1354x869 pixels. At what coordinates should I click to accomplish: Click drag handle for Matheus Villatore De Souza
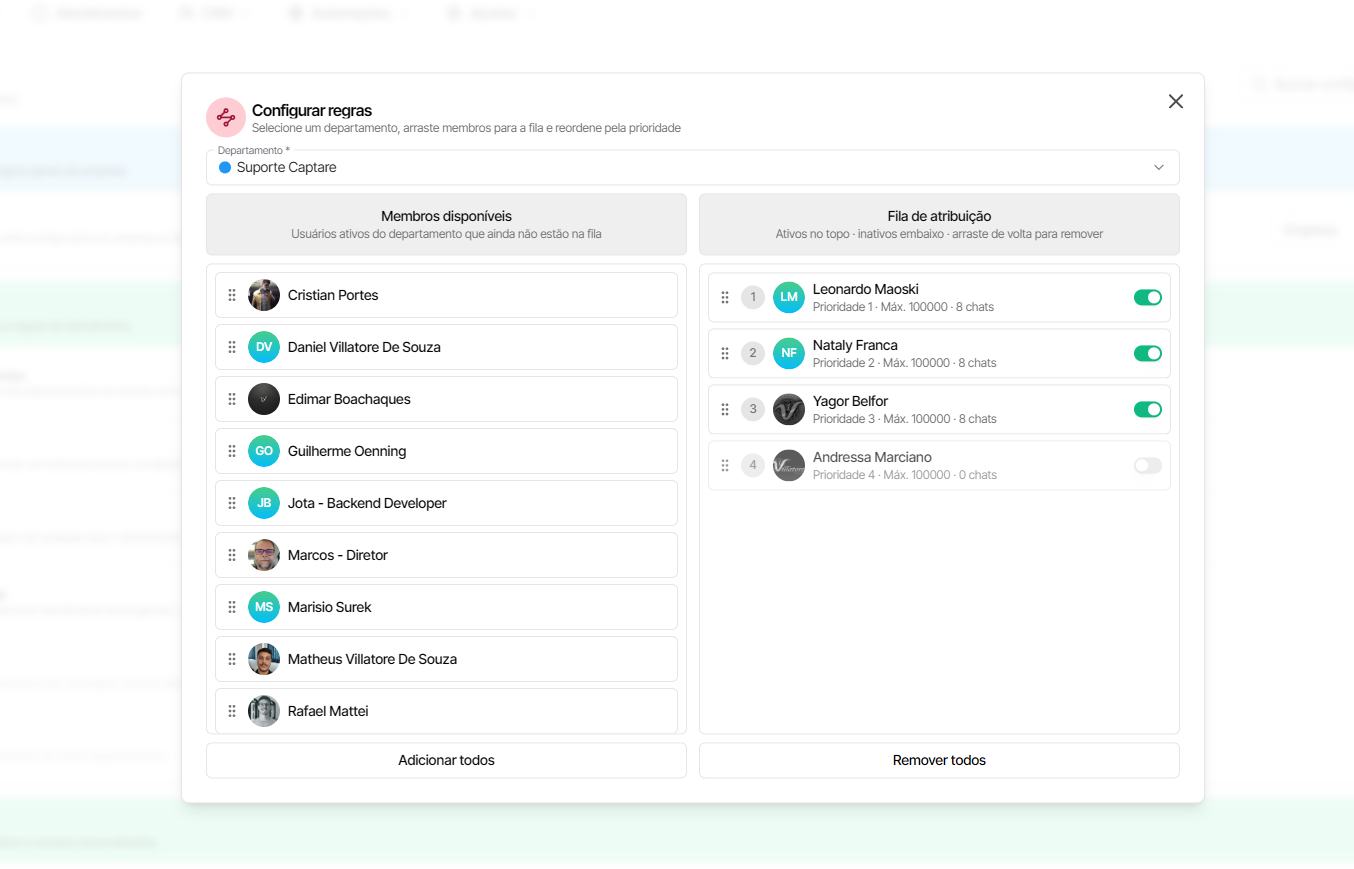tap(232, 659)
